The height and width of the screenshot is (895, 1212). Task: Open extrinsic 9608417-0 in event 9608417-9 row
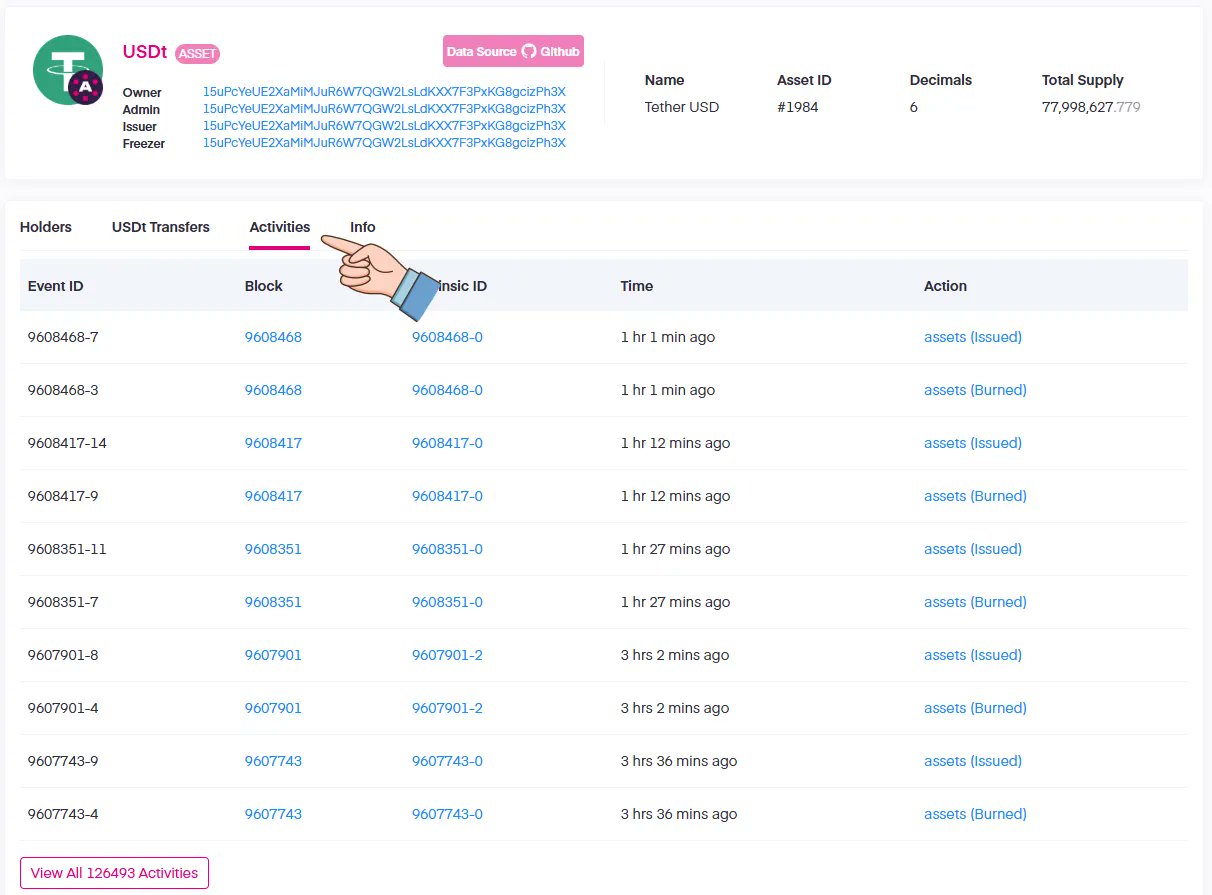coord(447,496)
